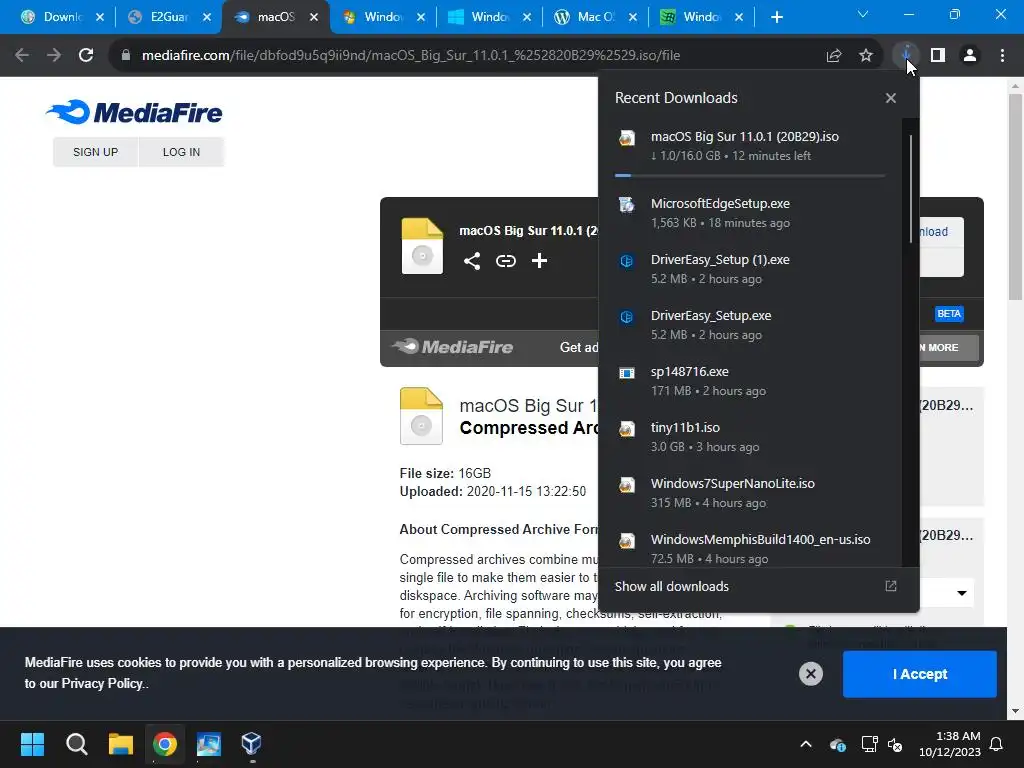Open the Windows Start menu
The width and height of the screenshot is (1024, 768).
point(32,744)
